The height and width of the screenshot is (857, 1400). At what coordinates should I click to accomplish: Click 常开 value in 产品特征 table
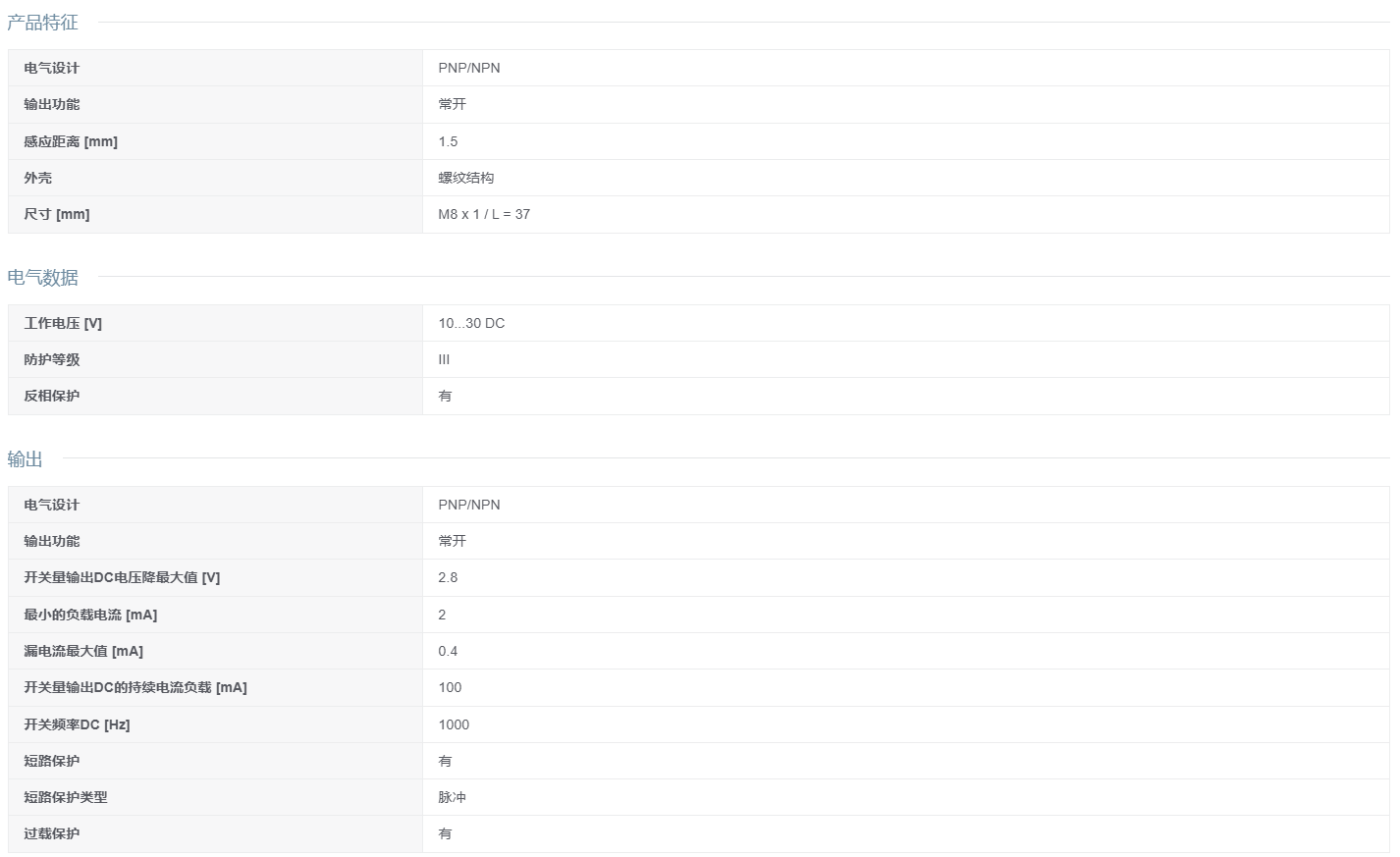pos(453,104)
